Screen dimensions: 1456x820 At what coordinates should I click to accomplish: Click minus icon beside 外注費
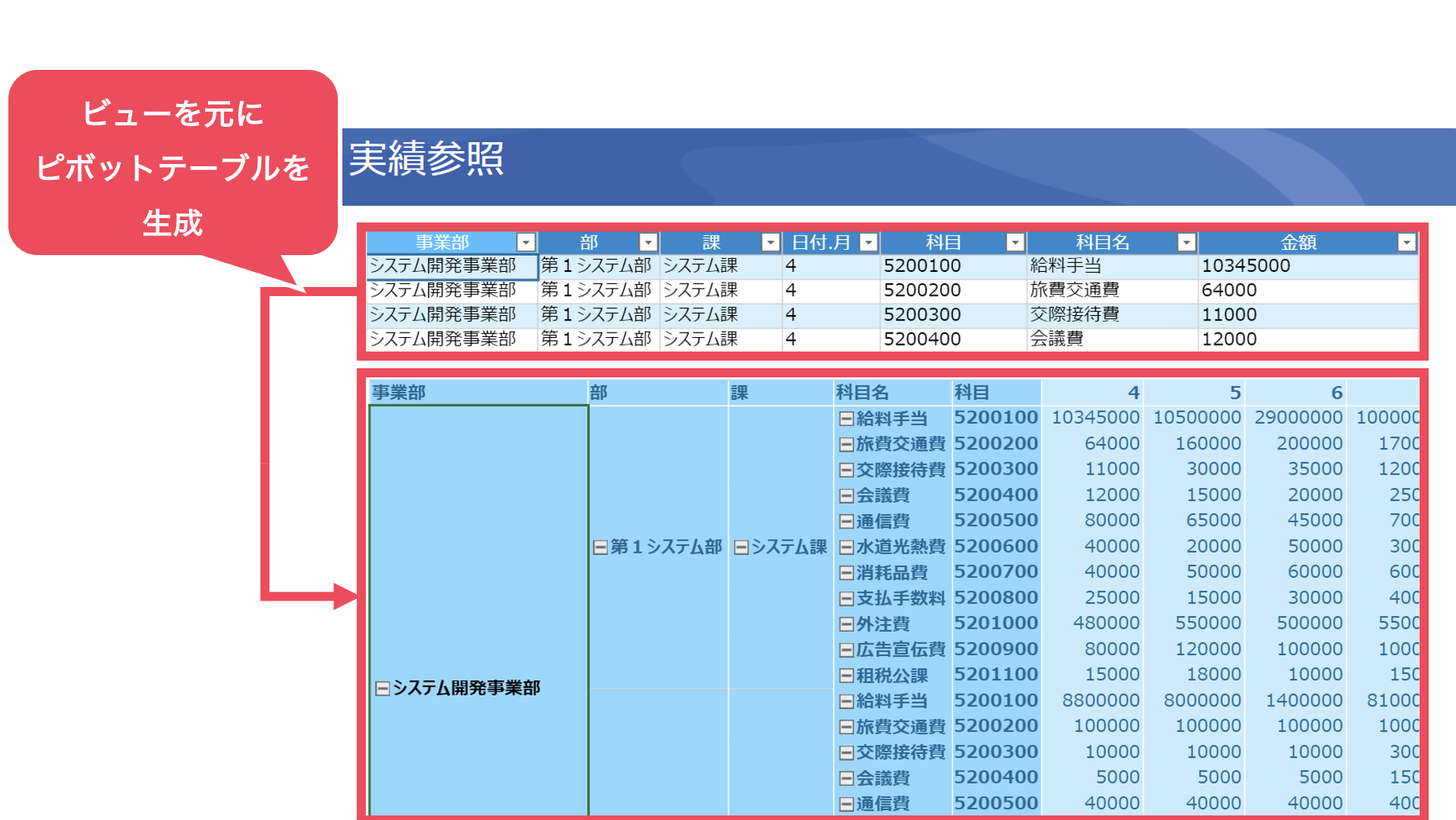pyautogui.click(x=846, y=625)
